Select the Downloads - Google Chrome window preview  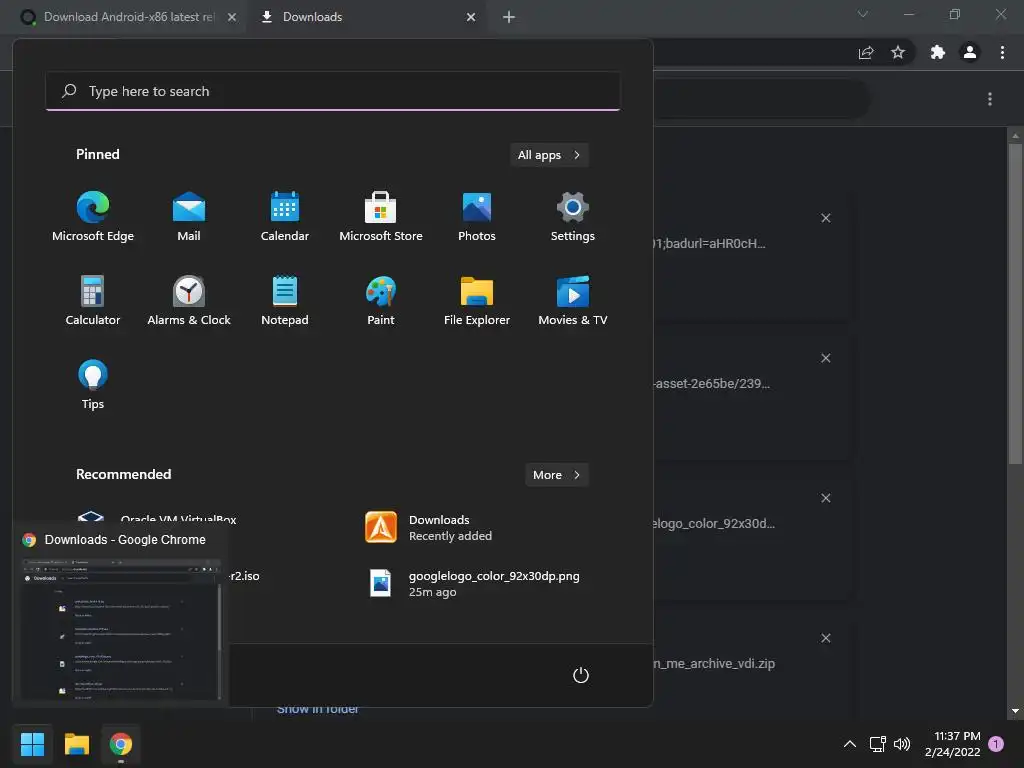tap(120, 615)
